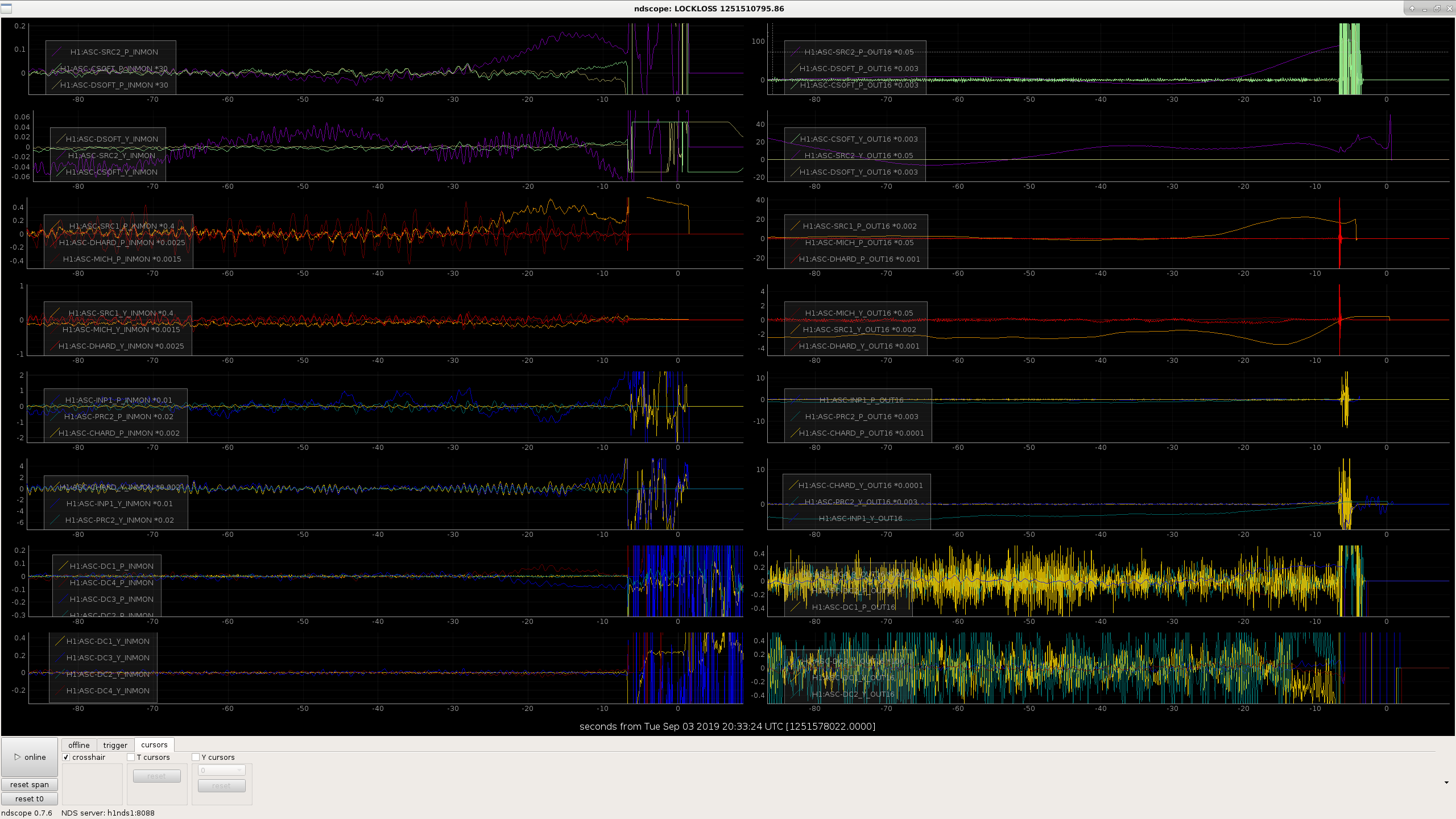This screenshot has width=1456, height=819.
Task: Click legend entry H1:ASC-DSOFT_Y_INMON
Action: (112, 139)
